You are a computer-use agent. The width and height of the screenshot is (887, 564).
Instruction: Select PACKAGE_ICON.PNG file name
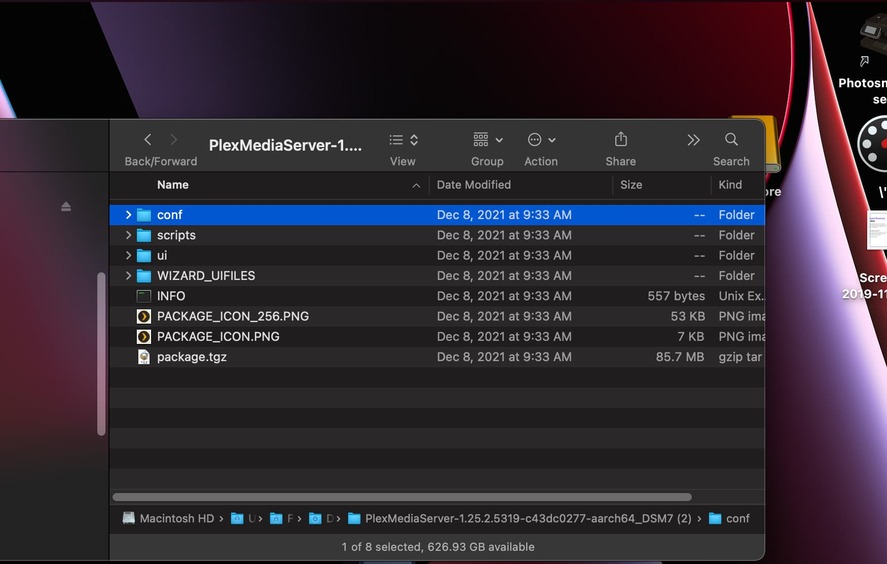[218, 337]
